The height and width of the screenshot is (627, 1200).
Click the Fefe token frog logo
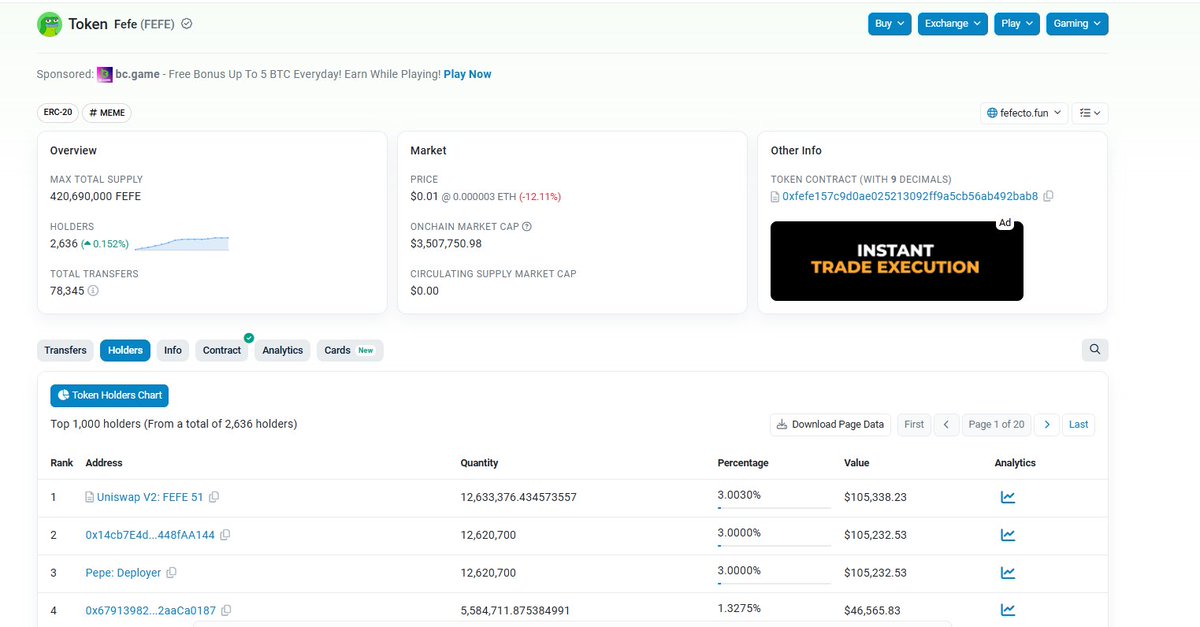50,24
